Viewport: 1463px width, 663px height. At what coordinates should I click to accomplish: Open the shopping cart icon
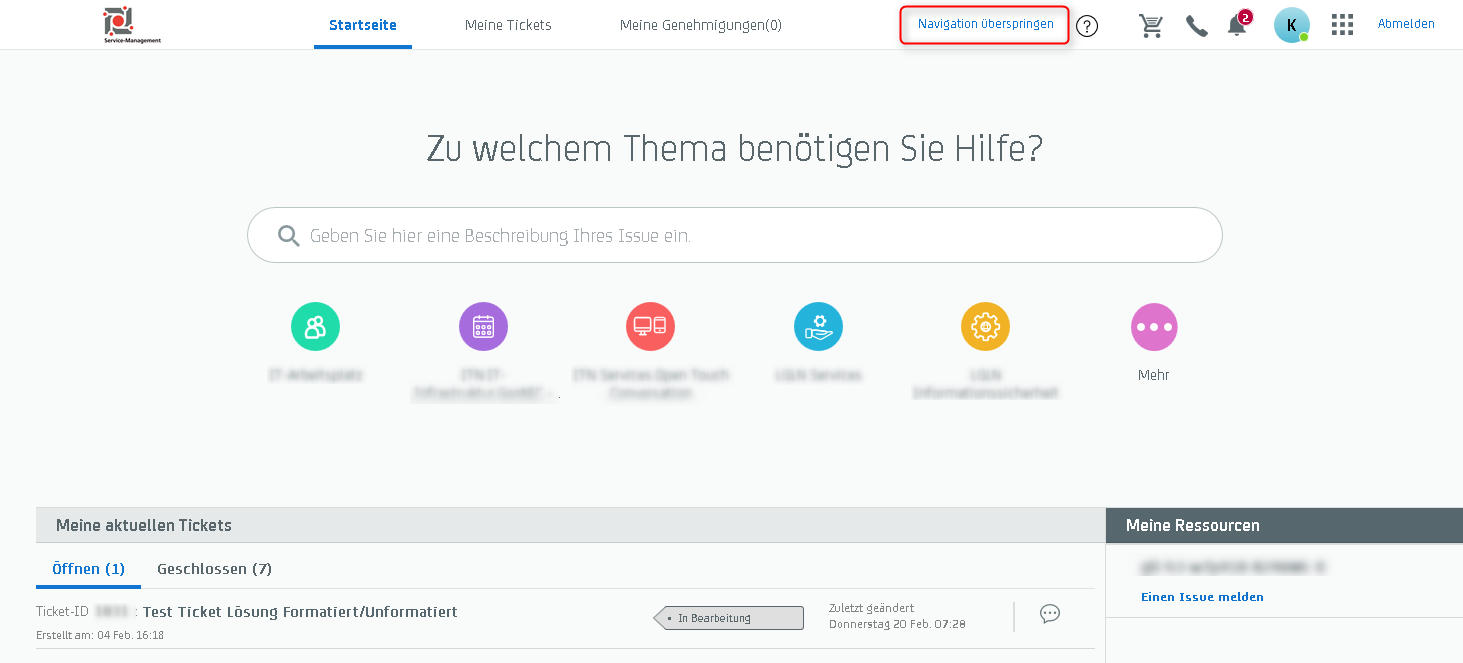coord(1151,25)
